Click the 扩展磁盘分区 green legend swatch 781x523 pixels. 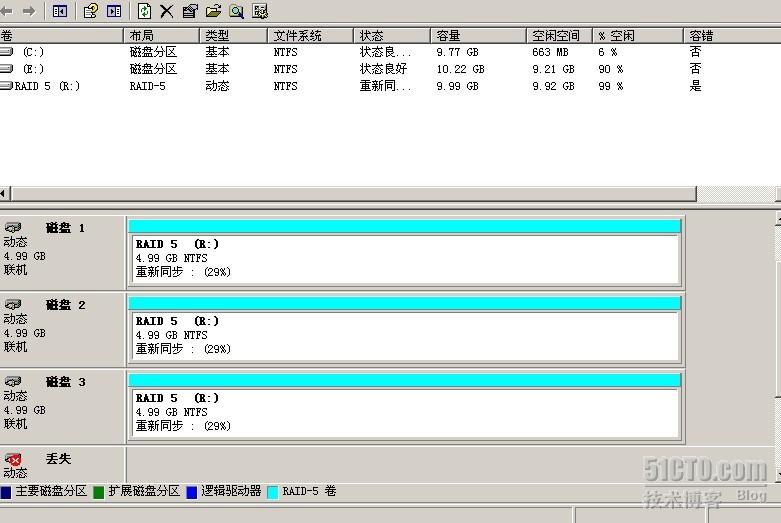coord(99,492)
